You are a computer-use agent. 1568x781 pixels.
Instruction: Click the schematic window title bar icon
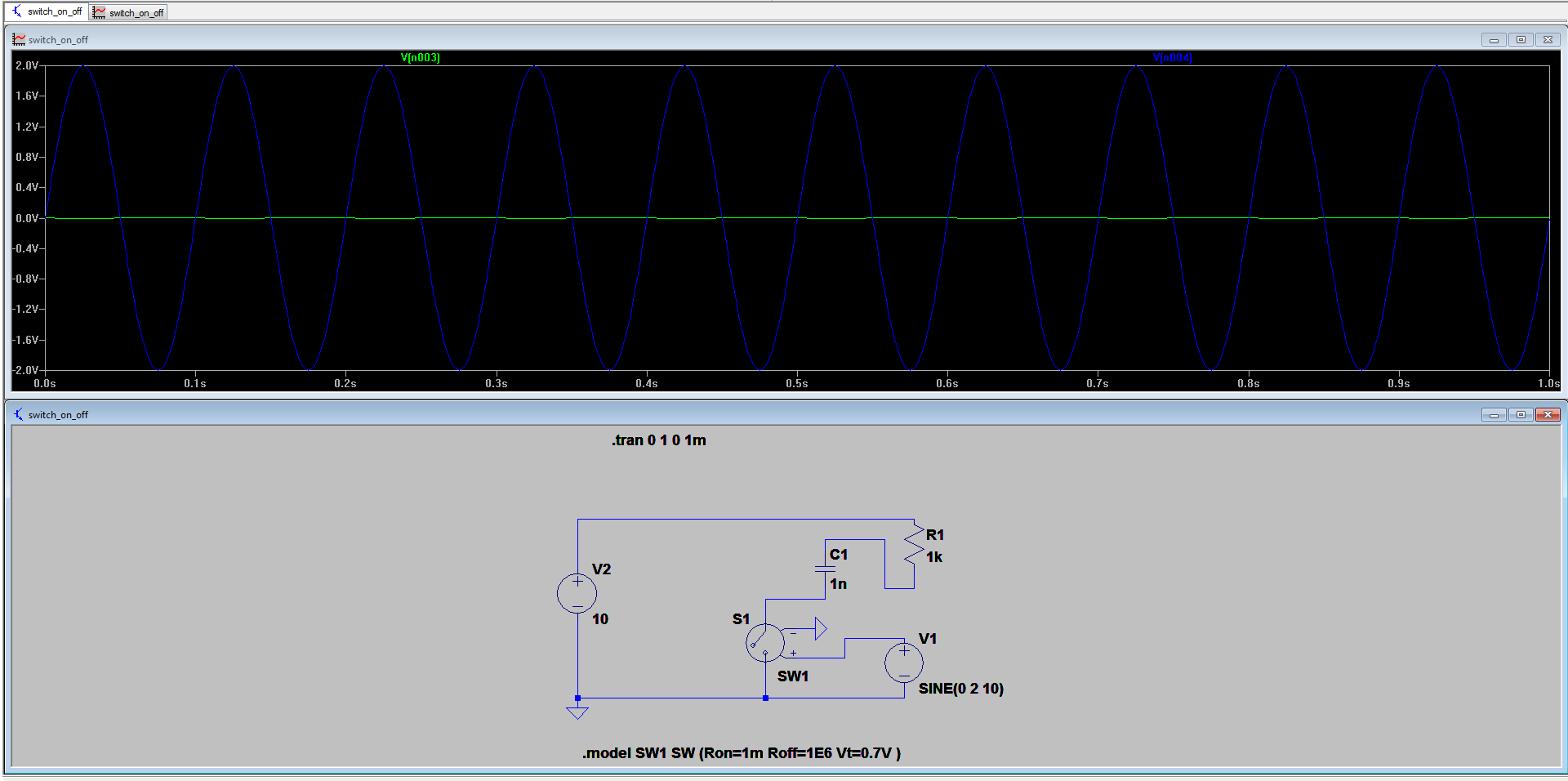click(19, 414)
